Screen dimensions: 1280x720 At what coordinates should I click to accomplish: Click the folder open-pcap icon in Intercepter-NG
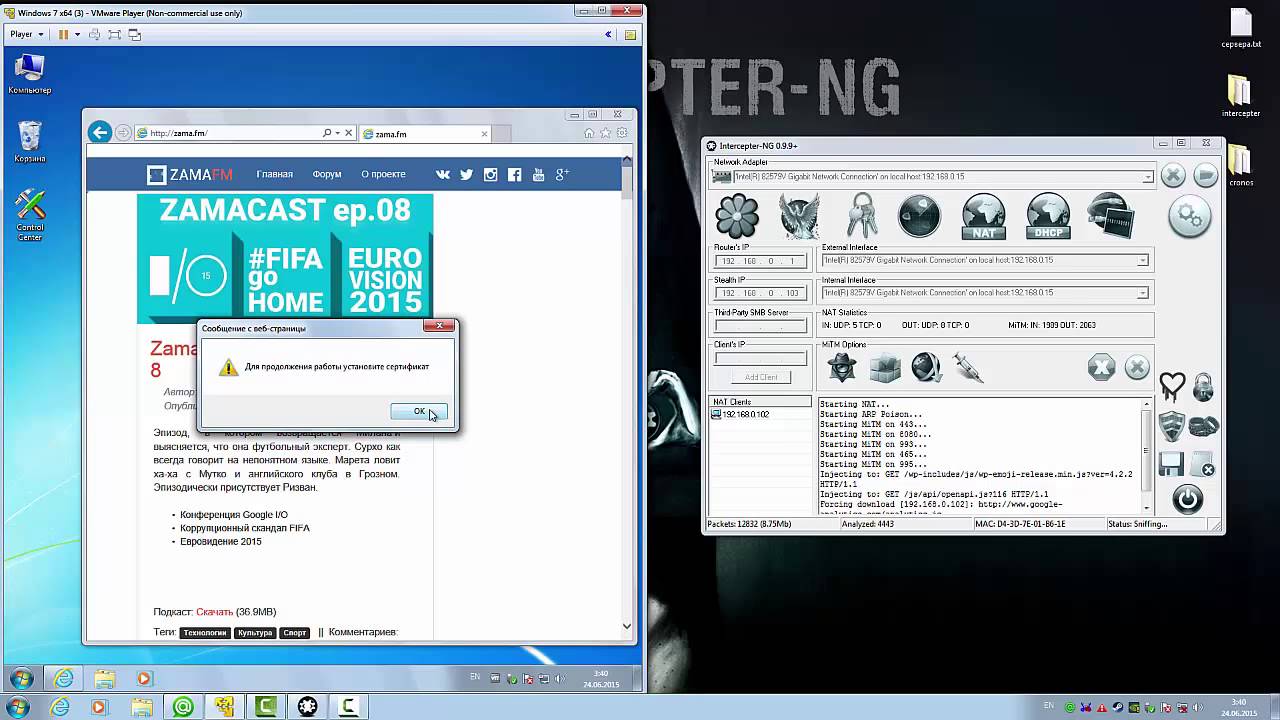1205,176
